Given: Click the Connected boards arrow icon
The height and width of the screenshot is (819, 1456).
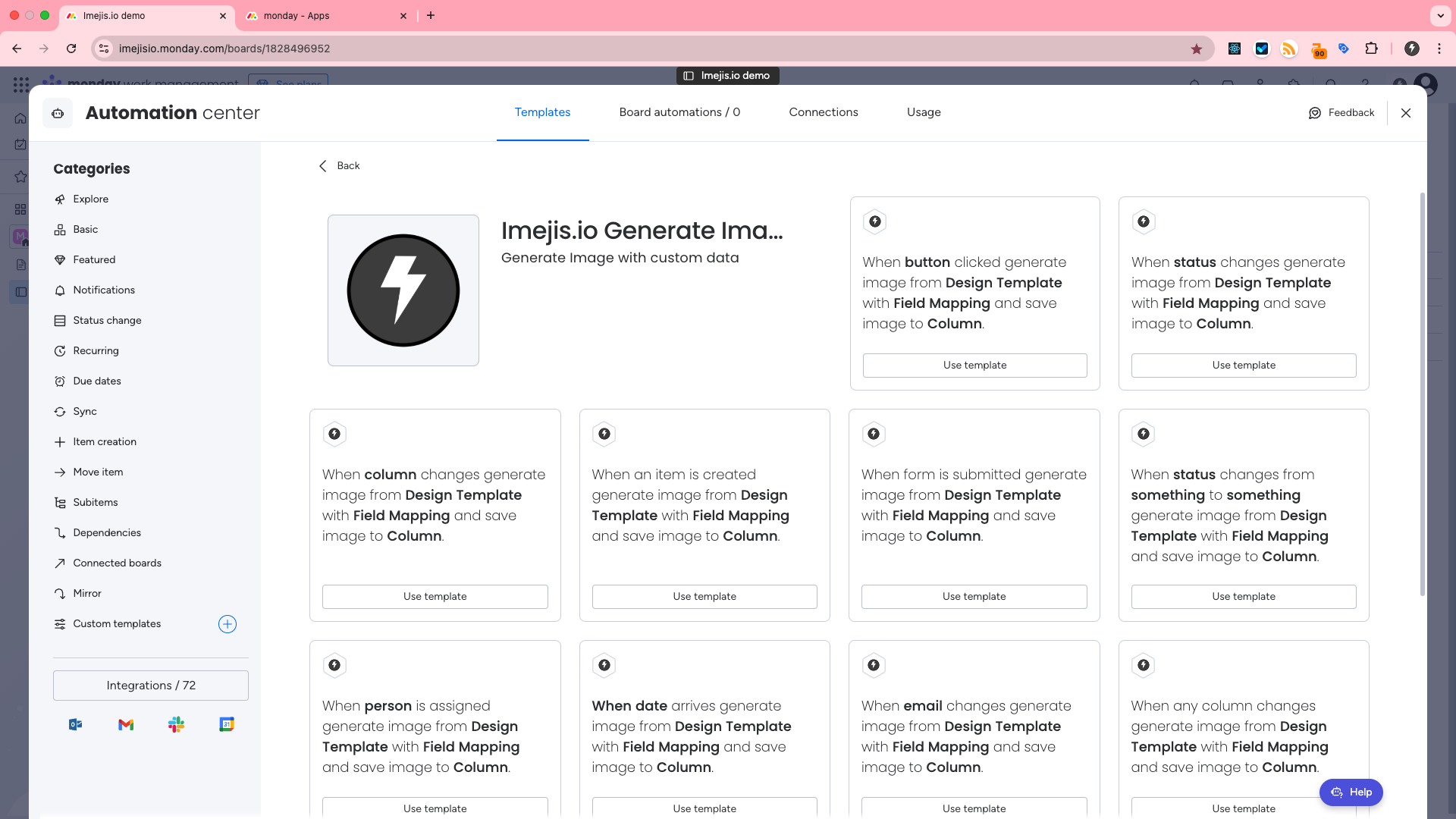Looking at the screenshot, I should coord(60,563).
